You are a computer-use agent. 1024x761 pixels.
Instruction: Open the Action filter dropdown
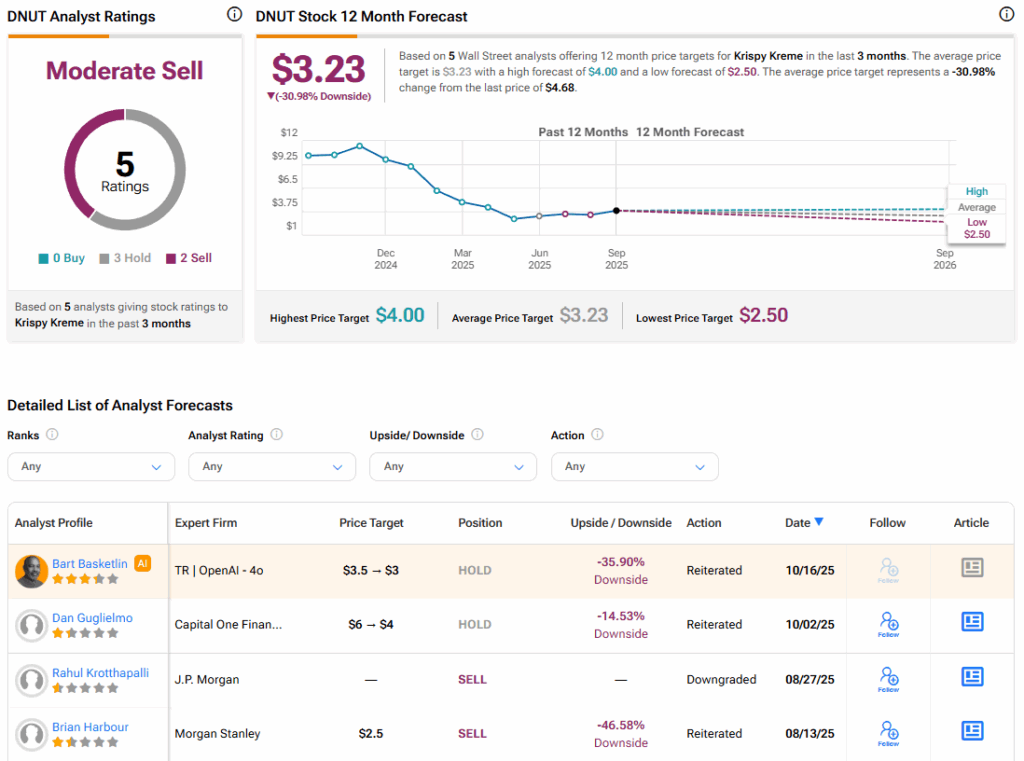(x=634, y=466)
